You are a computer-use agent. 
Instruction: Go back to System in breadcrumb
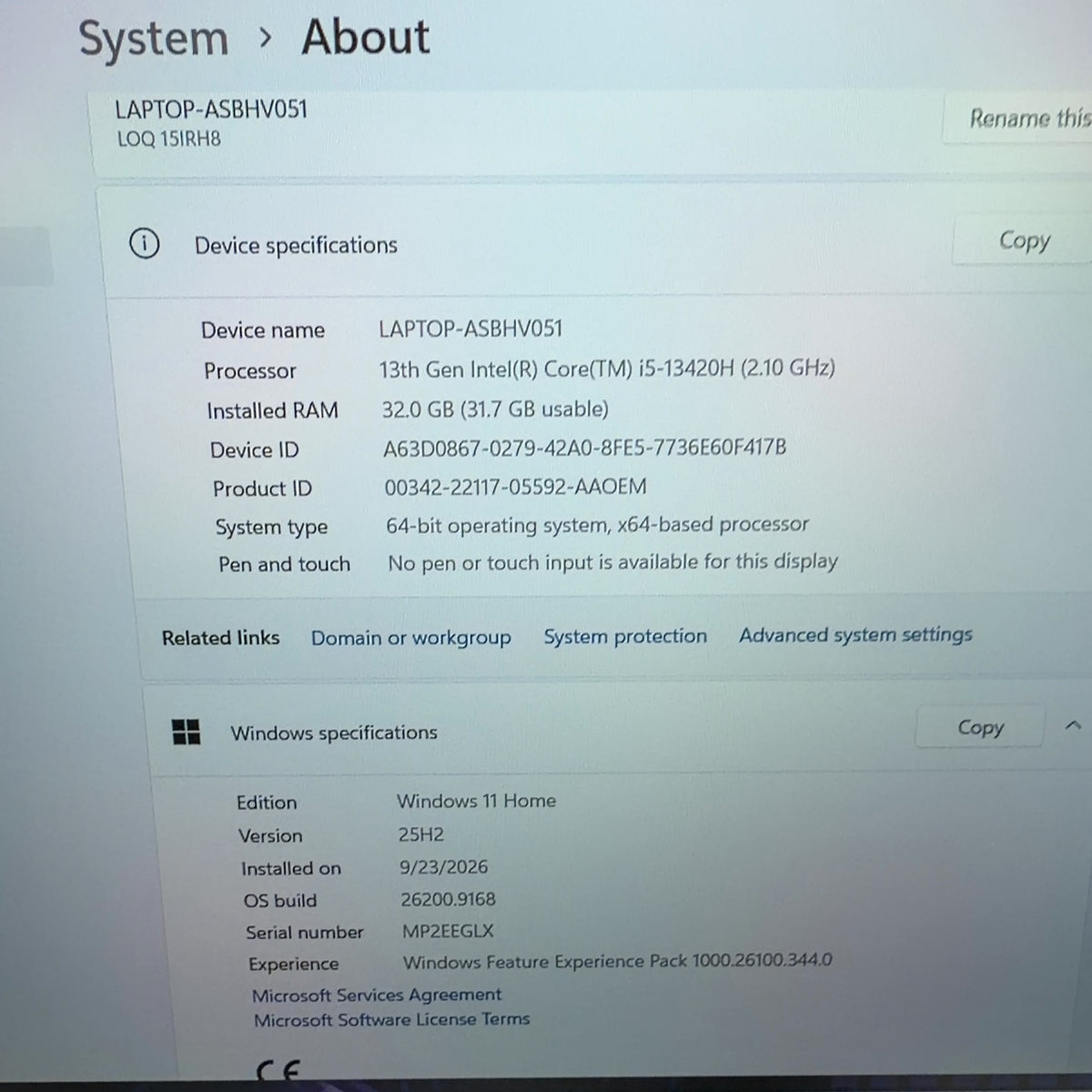154,39
